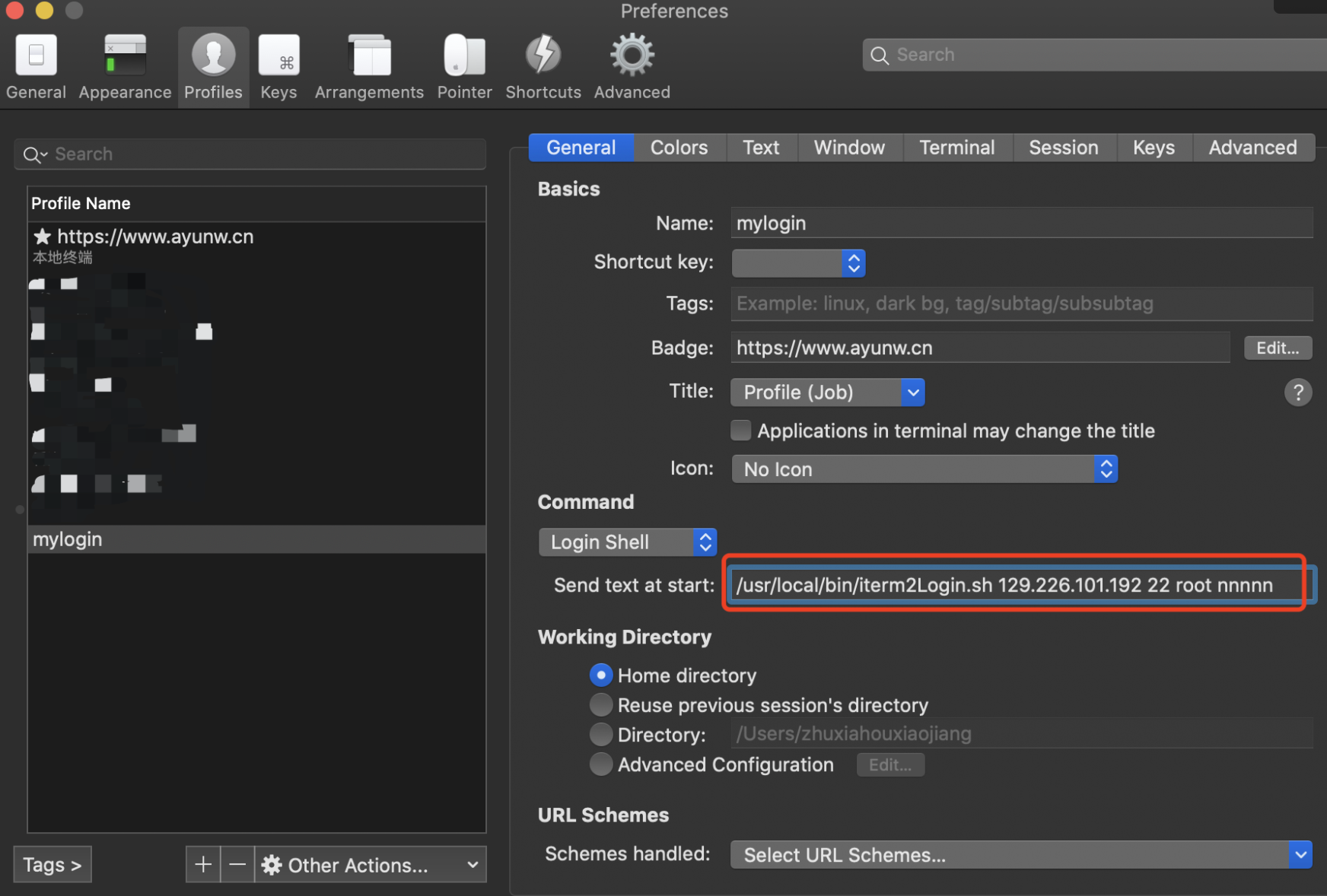Remove the selected profile with the minus button

click(237, 865)
